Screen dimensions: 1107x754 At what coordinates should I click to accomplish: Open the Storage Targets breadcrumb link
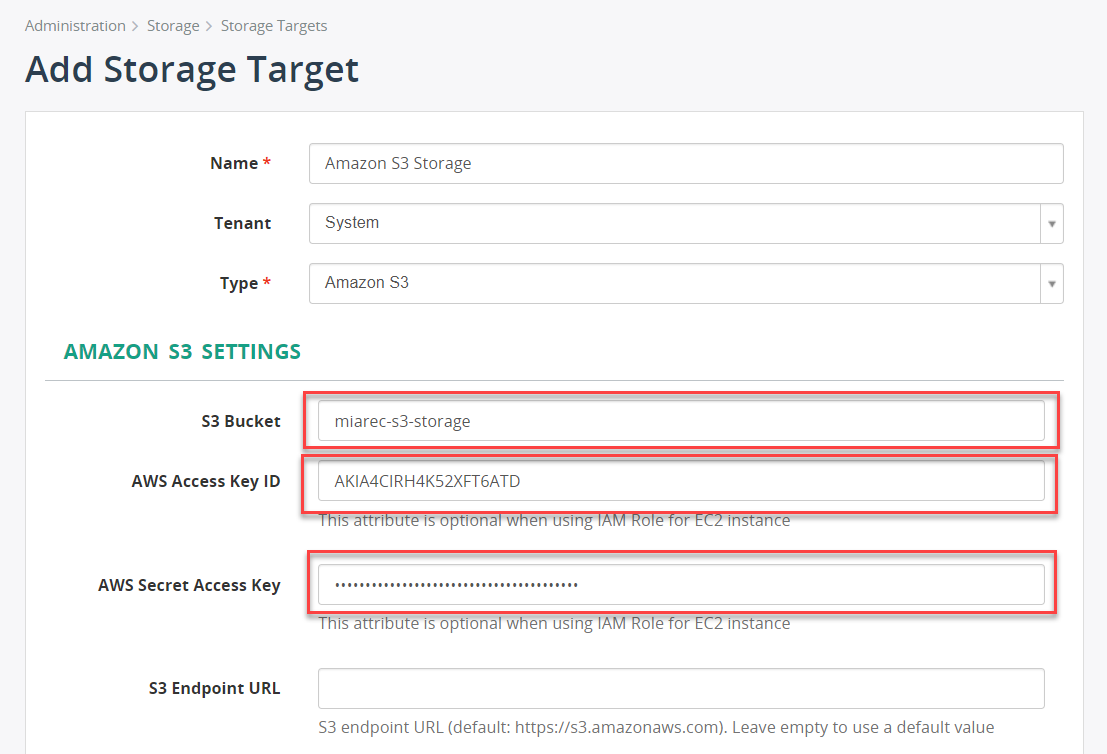point(274,26)
